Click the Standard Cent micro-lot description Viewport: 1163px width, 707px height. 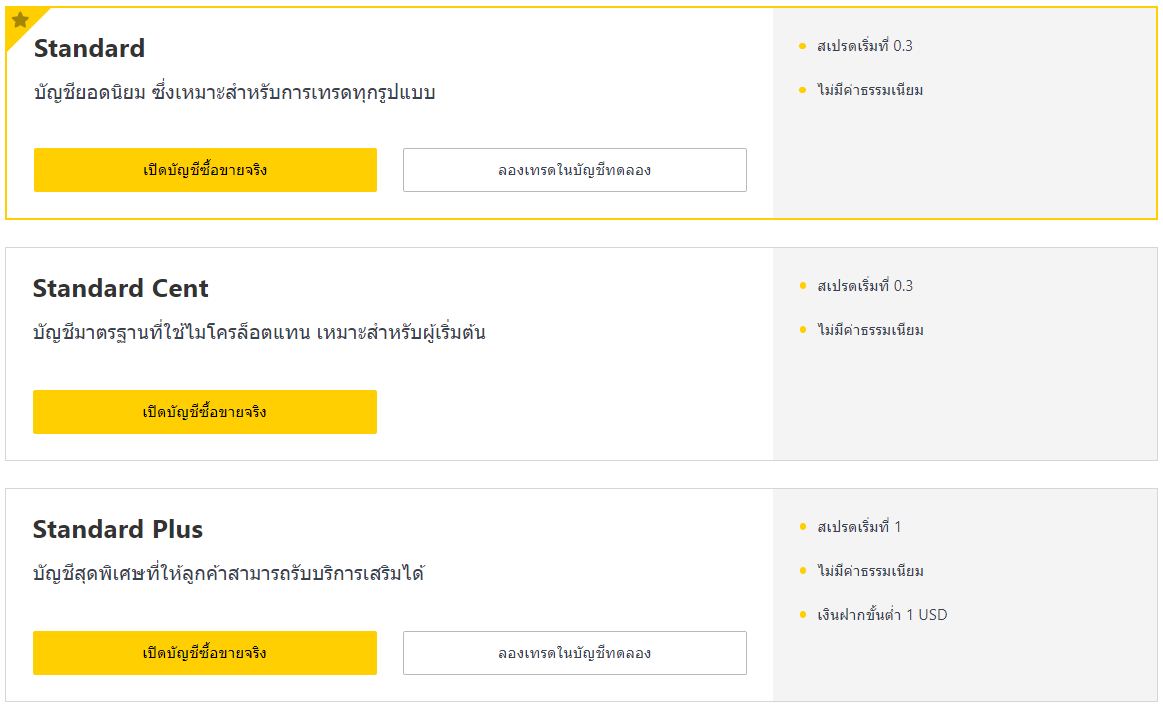point(260,332)
